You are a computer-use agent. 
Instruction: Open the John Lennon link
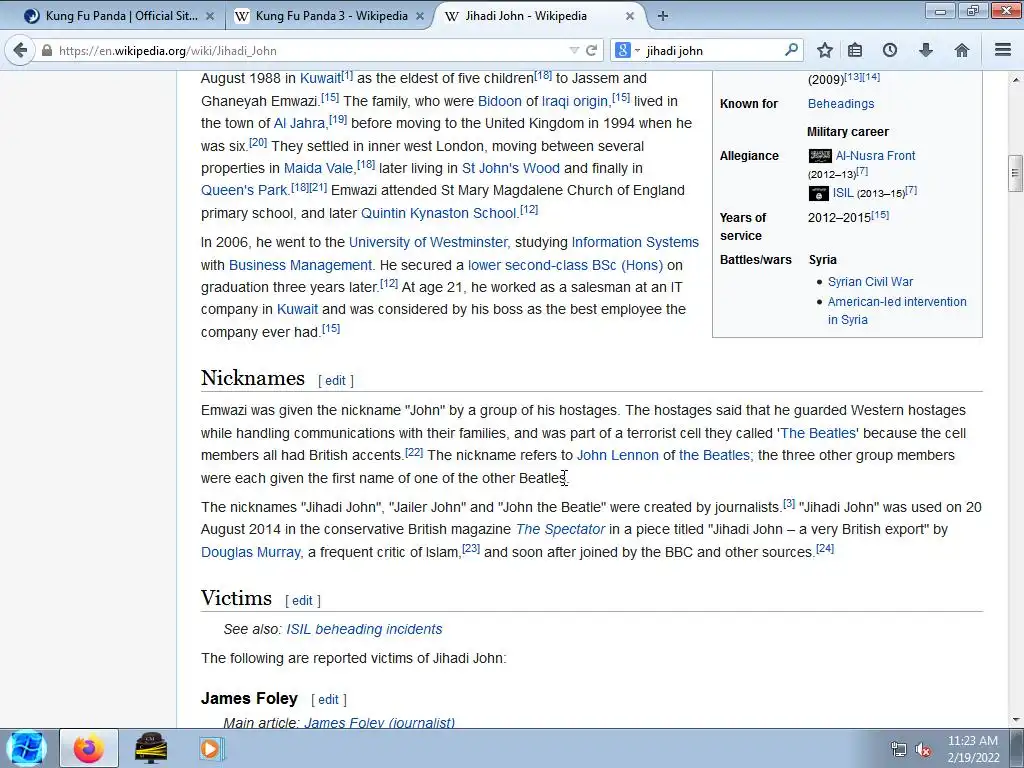coord(617,456)
